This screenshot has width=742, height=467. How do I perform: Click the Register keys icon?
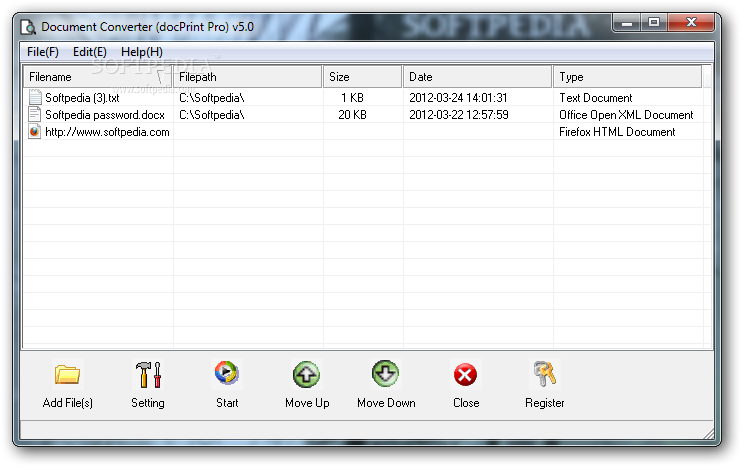[x=545, y=374]
